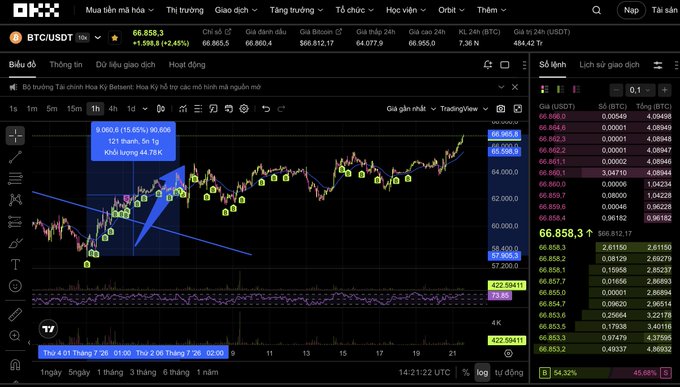Open the price alert bell icon

[488, 65]
